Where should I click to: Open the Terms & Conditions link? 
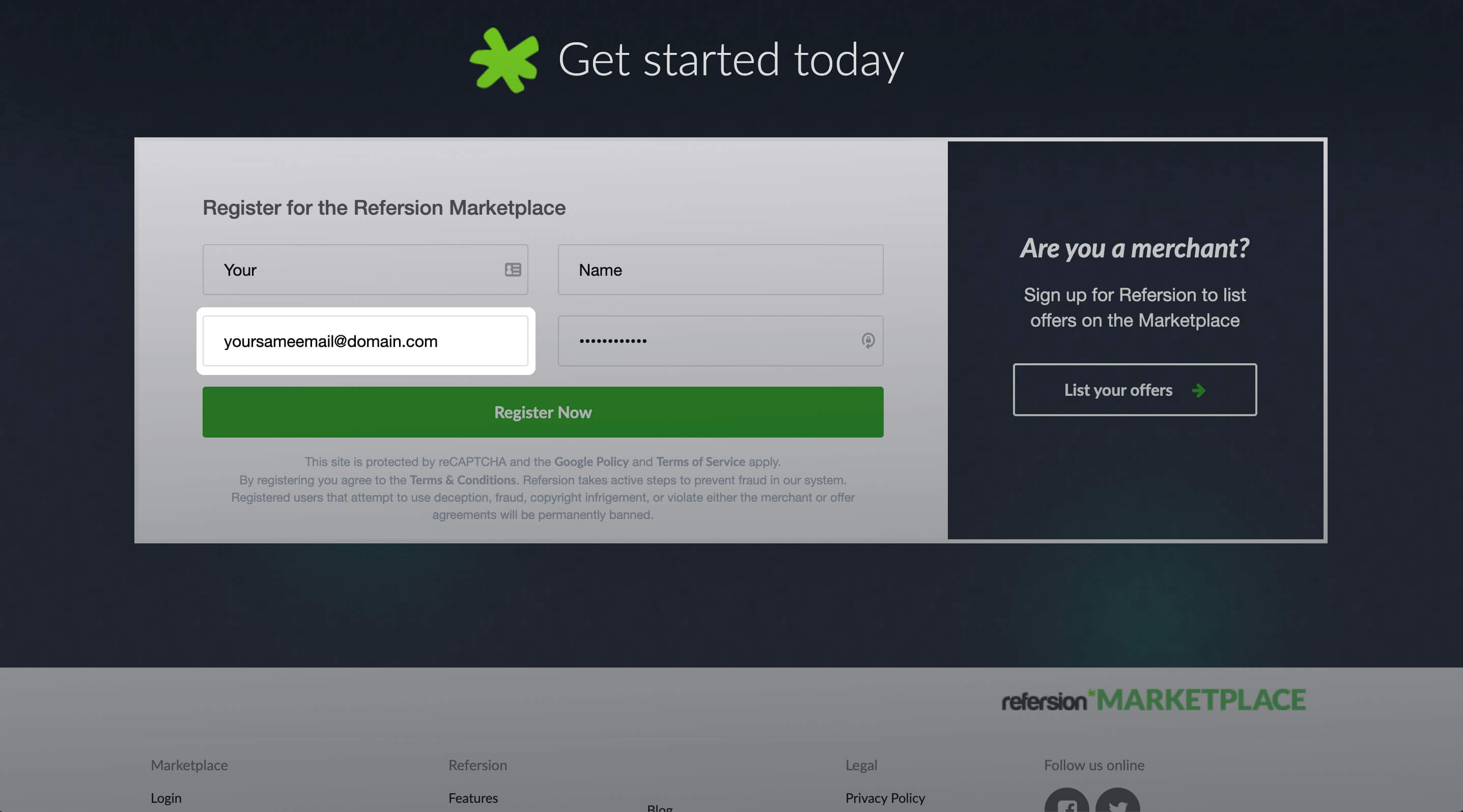463,480
